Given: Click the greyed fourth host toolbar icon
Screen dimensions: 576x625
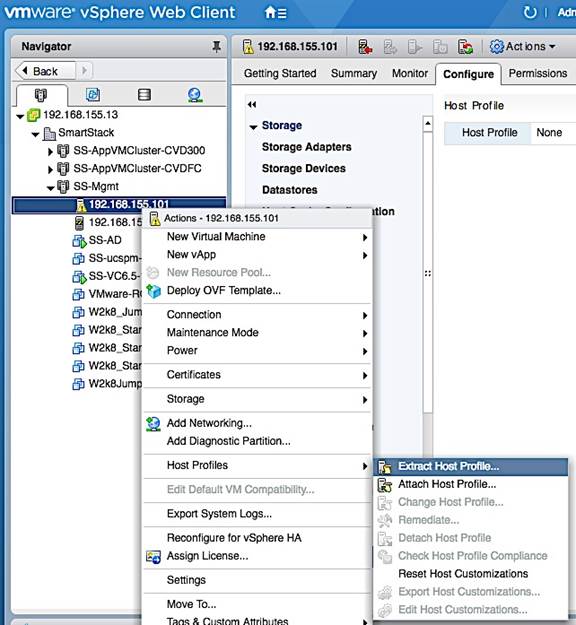Looking at the screenshot, I should tap(440, 47).
